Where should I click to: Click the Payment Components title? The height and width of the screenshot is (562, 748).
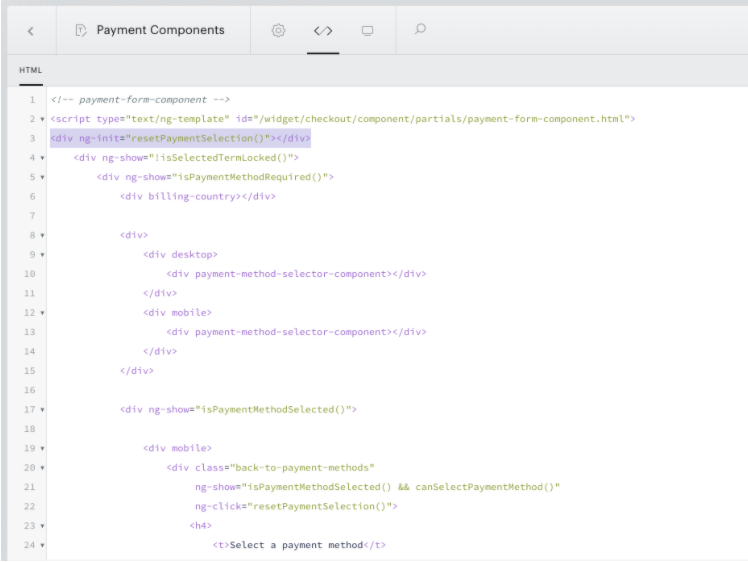pyautogui.click(x=160, y=30)
